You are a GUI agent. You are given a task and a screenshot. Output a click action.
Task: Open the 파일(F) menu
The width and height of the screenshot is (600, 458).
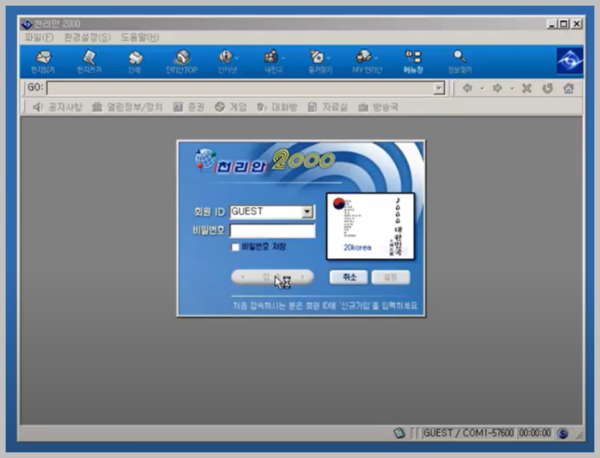click(39, 37)
